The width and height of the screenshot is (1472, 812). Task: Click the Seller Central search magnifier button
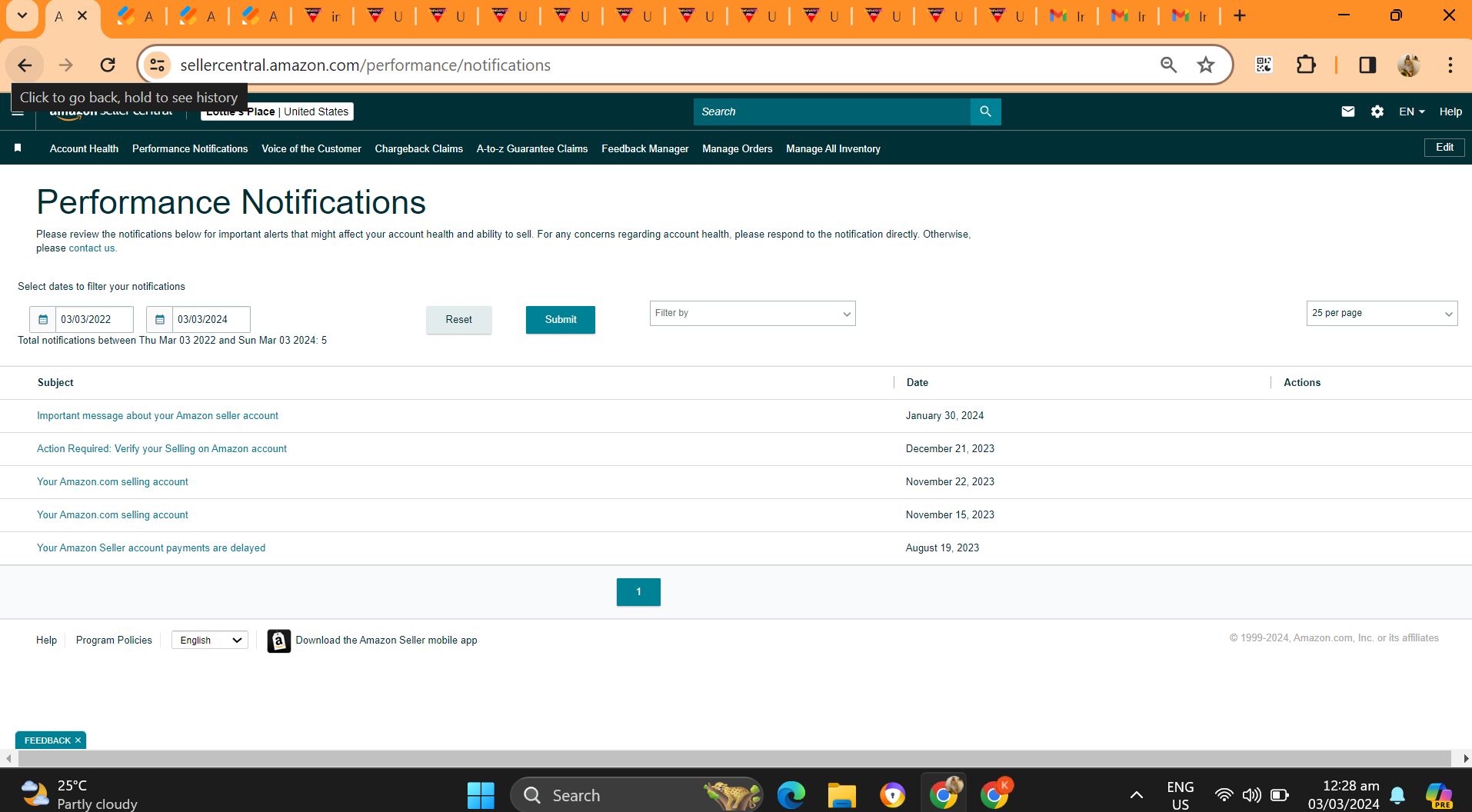coord(985,111)
